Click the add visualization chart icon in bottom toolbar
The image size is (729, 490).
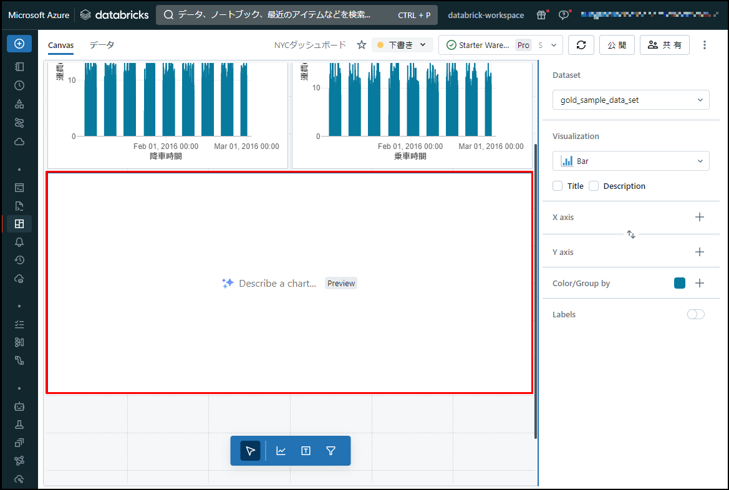pyautogui.click(x=281, y=451)
